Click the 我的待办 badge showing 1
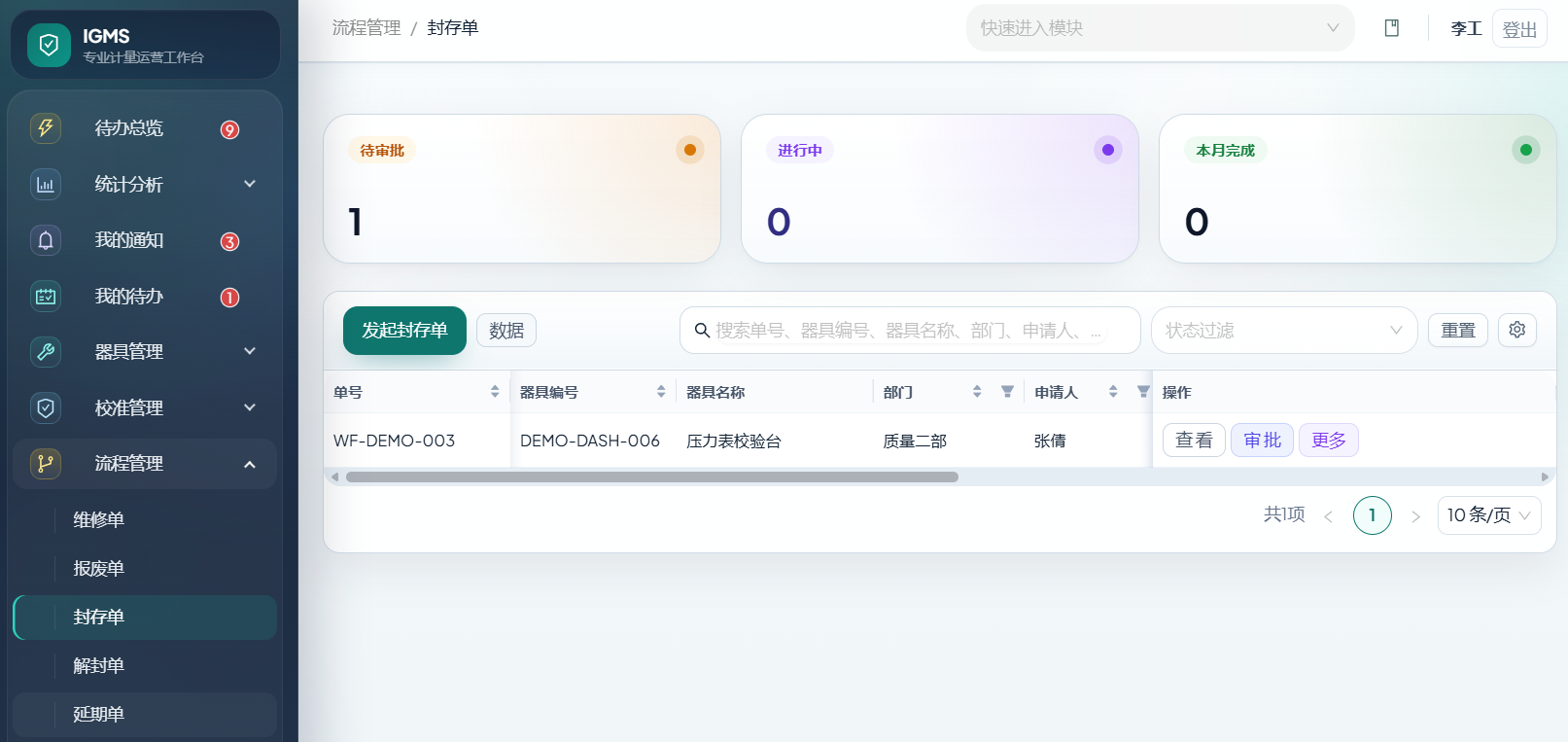The image size is (1568, 742). pos(230,298)
